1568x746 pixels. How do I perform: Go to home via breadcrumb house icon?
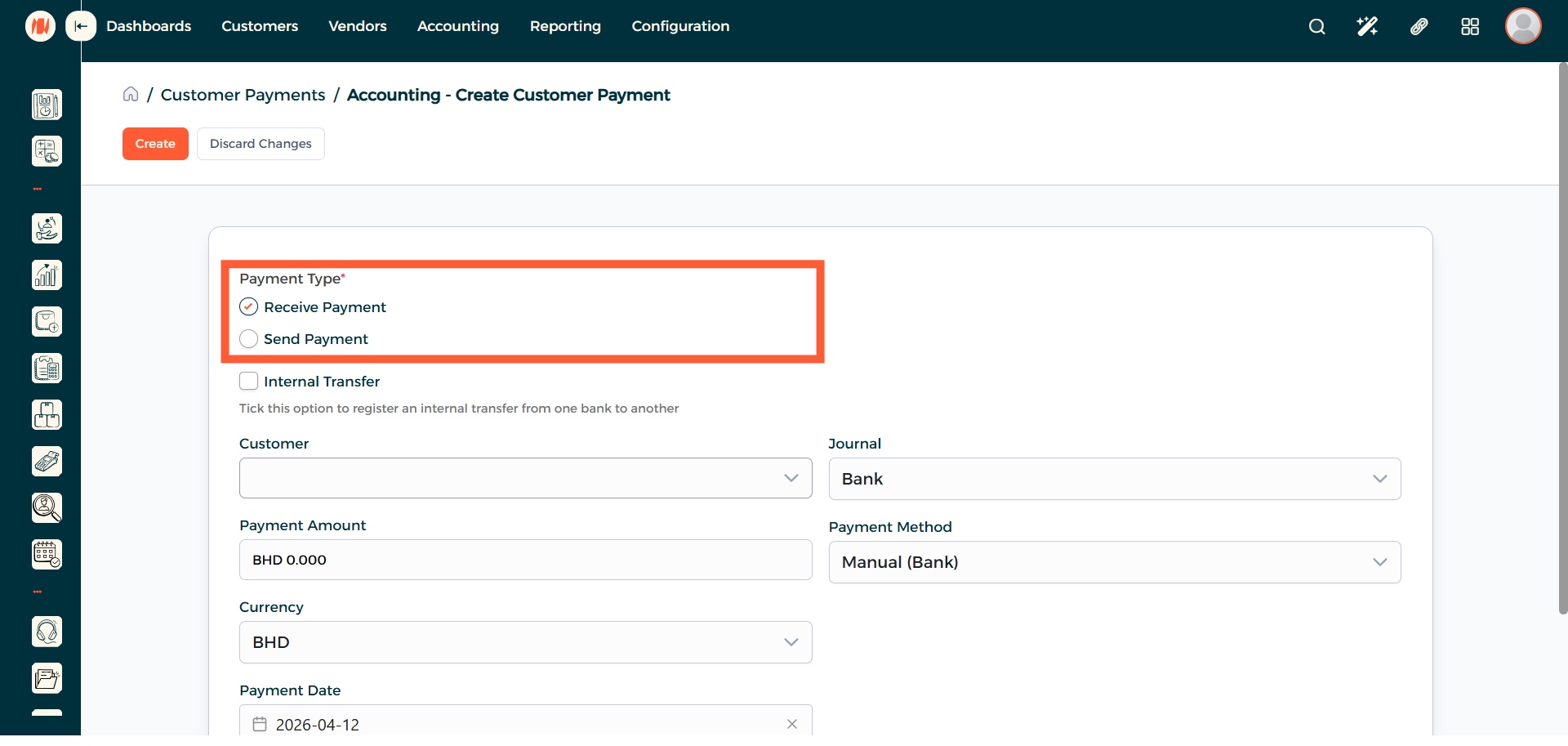tap(131, 95)
